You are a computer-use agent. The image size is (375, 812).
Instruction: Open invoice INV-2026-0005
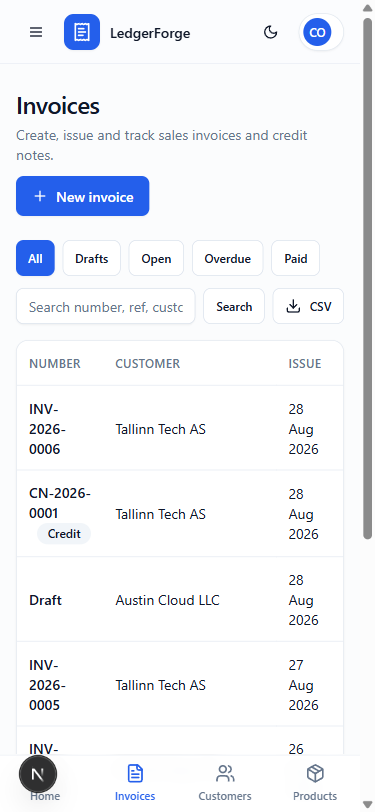coord(48,685)
